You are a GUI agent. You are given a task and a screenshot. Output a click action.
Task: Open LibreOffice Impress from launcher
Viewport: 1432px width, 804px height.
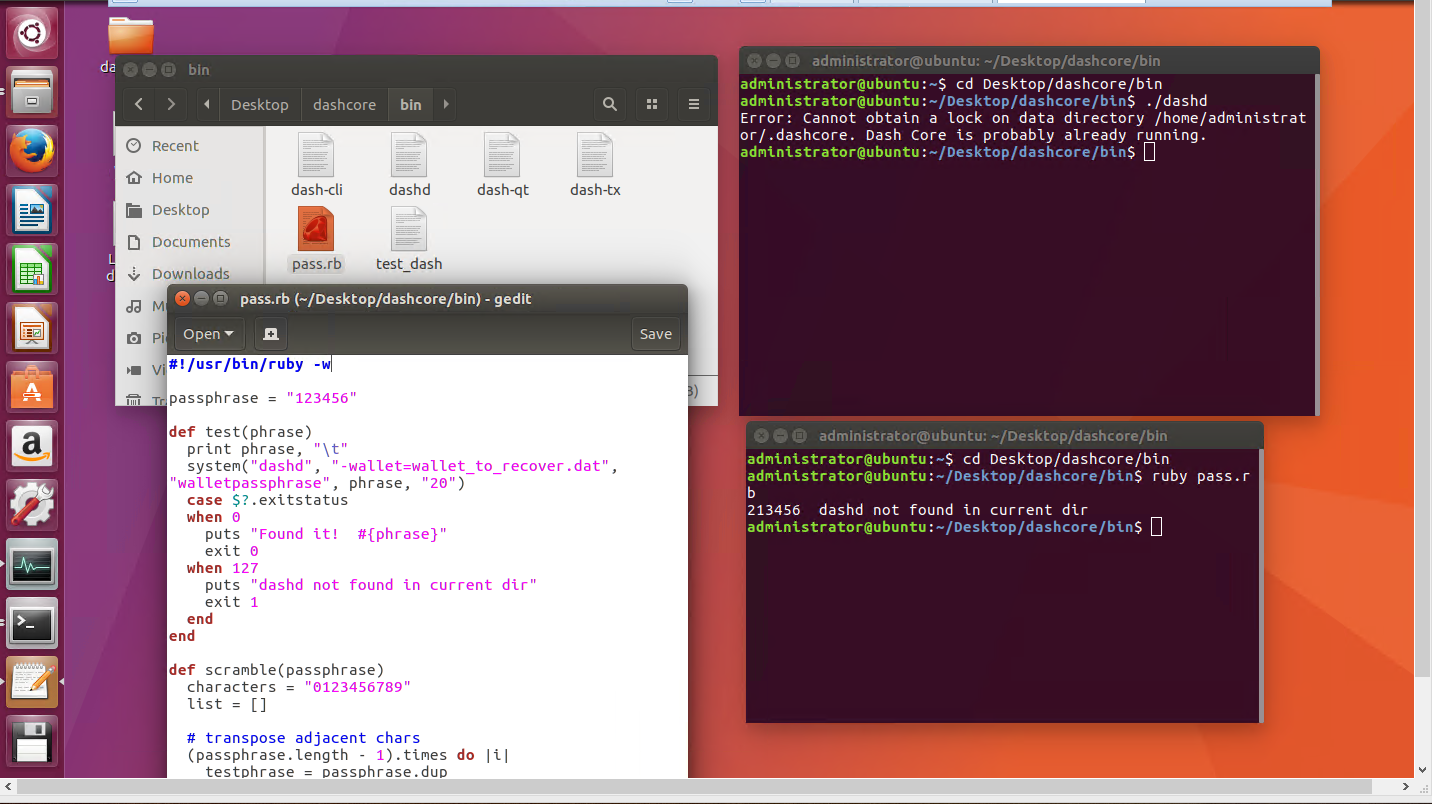pos(33,328)
